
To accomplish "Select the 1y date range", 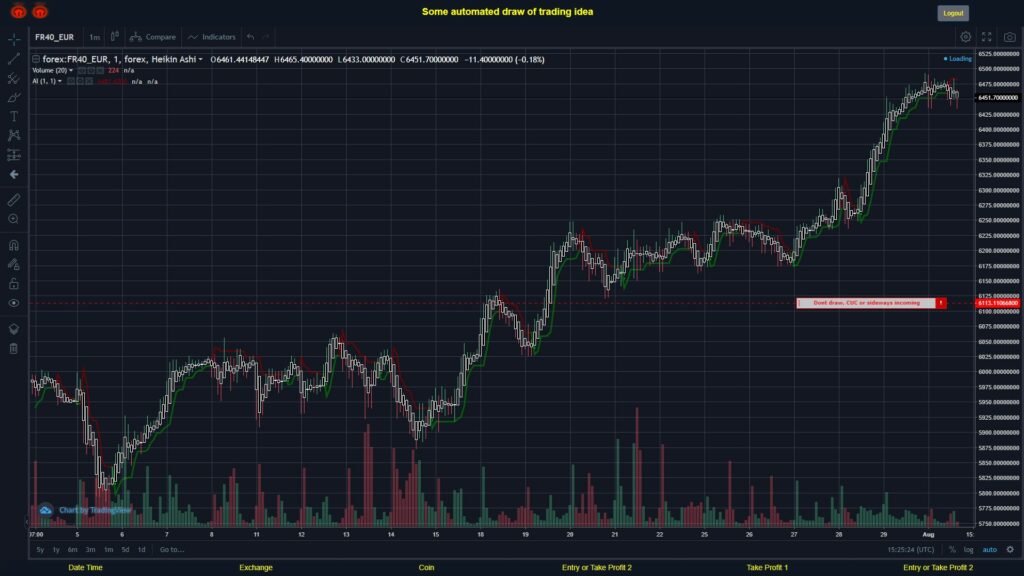I will tap(56, 550).
